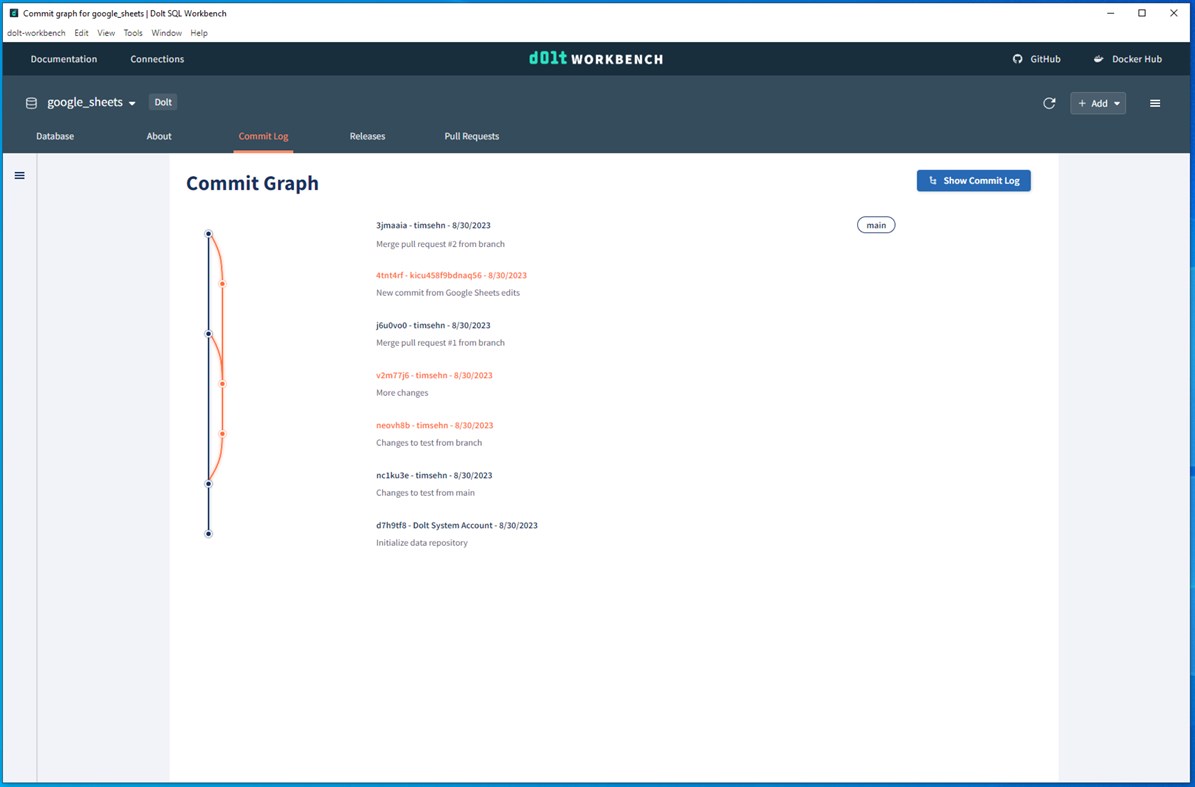The height and width of the screenshot is (787, 1195).
Task: Select the Commit Log tab
Action: coord(263,136)
